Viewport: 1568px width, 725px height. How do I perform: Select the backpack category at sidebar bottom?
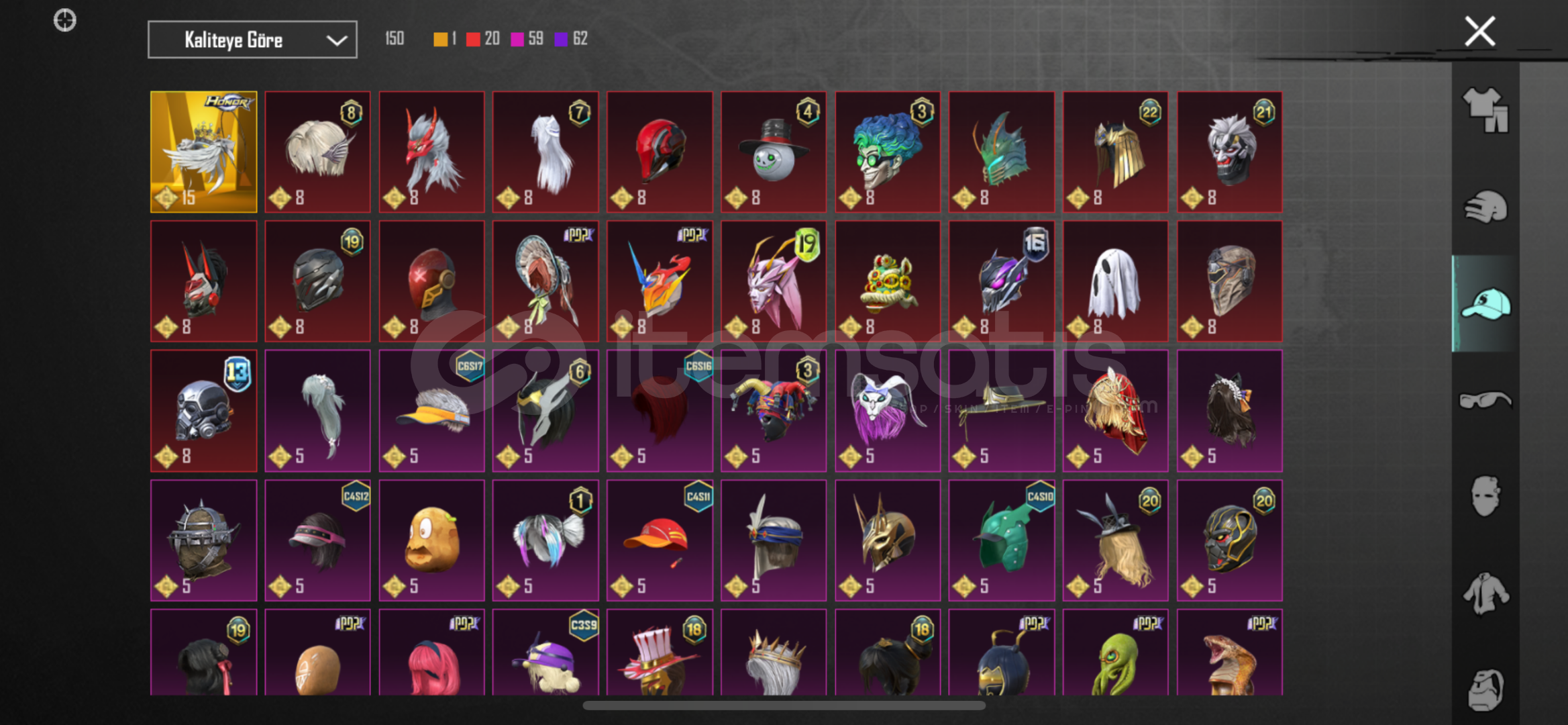tap(1485, 689)
